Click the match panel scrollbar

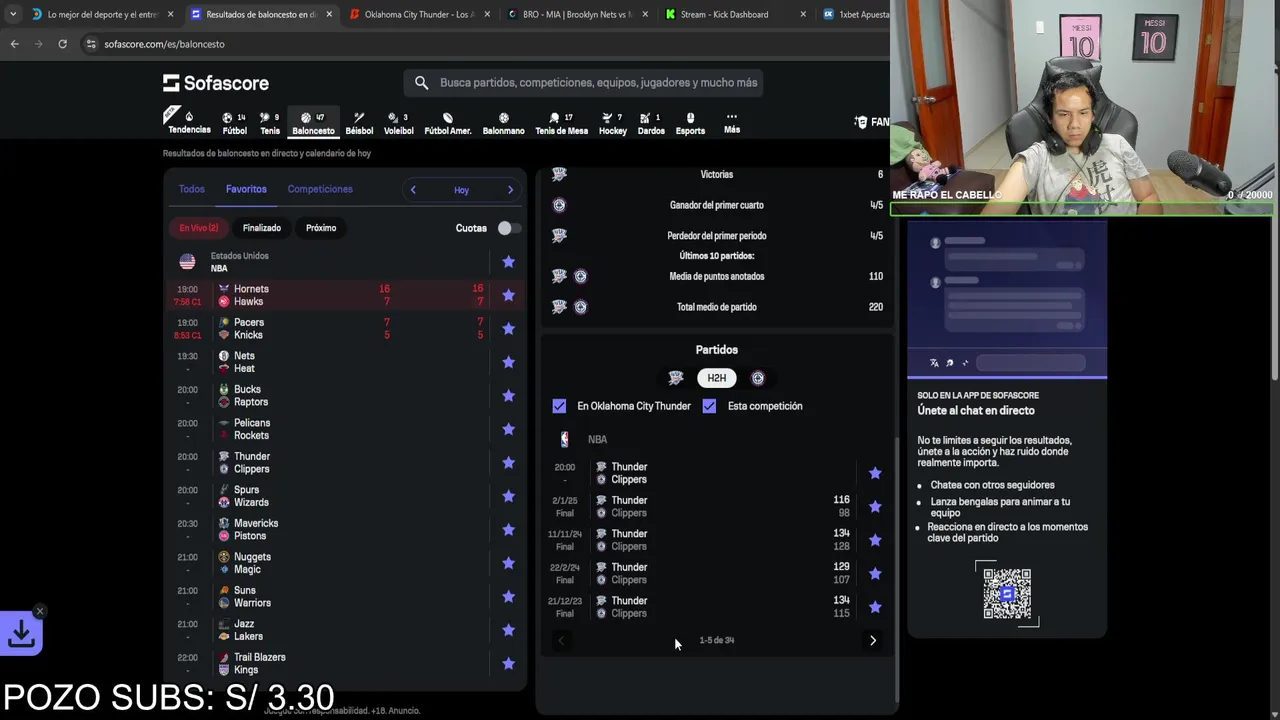(895, 570)
